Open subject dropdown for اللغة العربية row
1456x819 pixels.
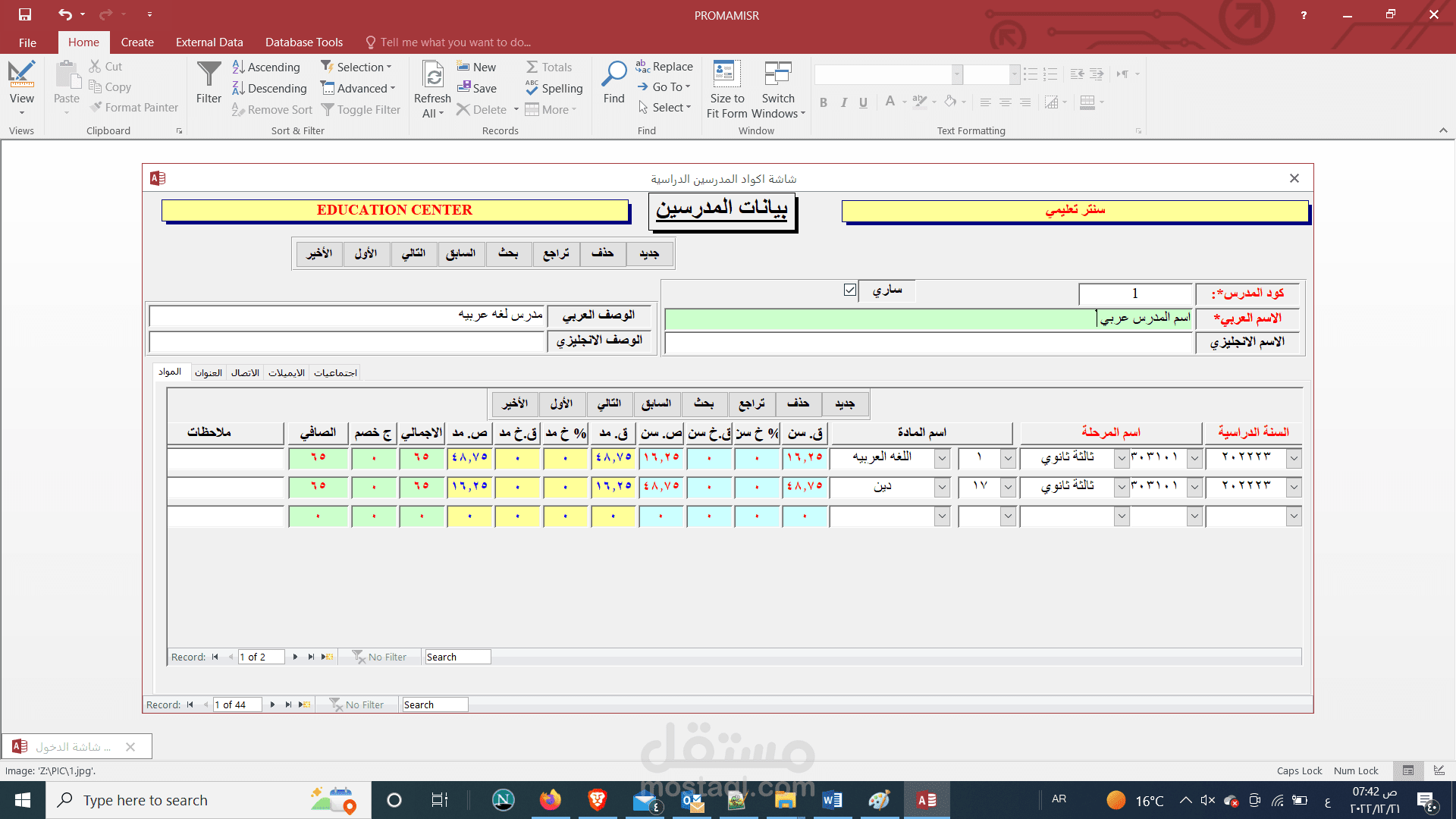click(x=942, y=458)
